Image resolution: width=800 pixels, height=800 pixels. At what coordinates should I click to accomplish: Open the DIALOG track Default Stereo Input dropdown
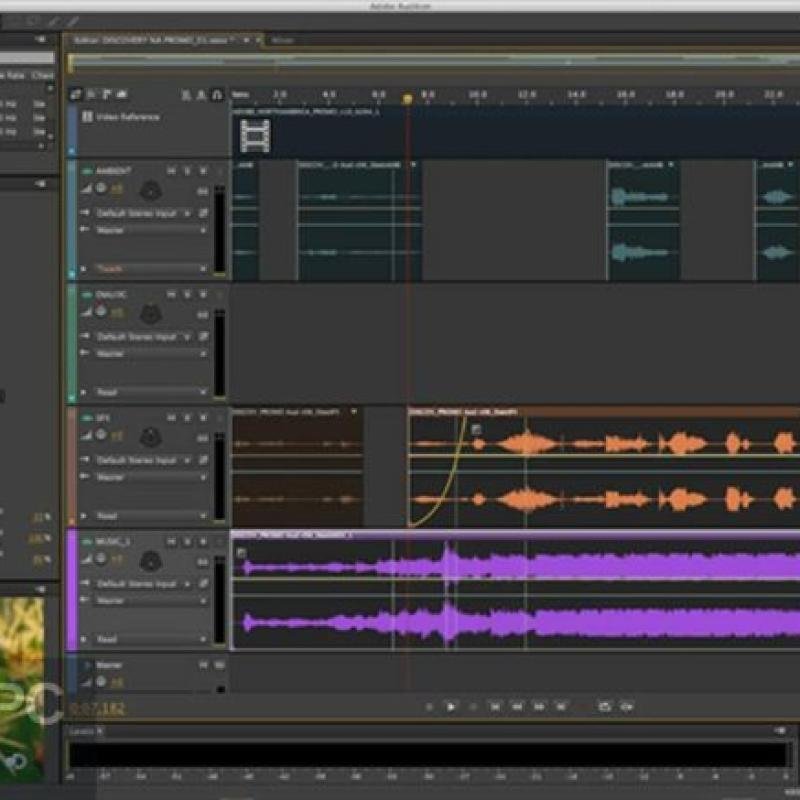click(144, 337)
